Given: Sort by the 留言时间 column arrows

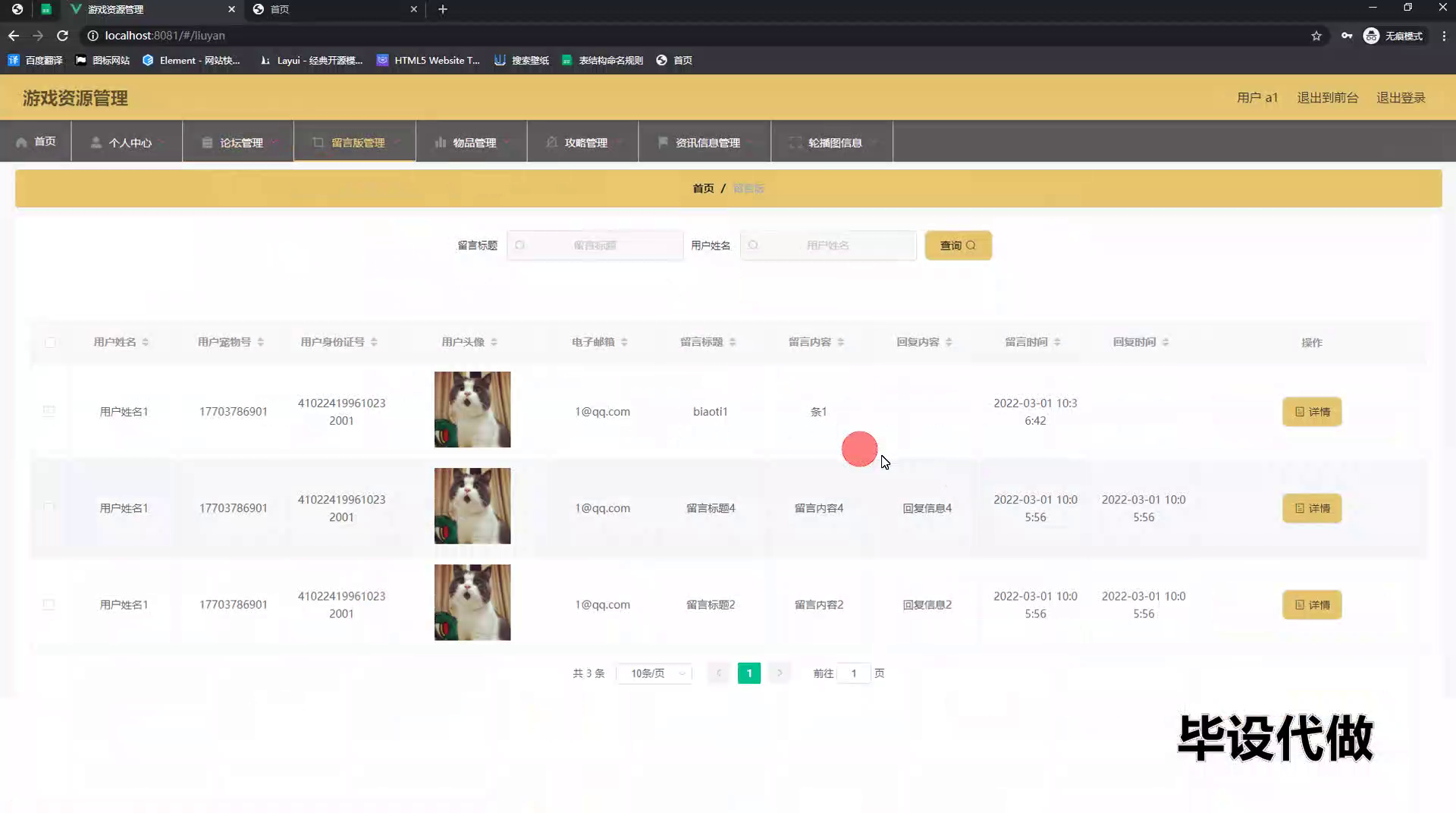Looking at the screenshot, I should coord(1057,342).
